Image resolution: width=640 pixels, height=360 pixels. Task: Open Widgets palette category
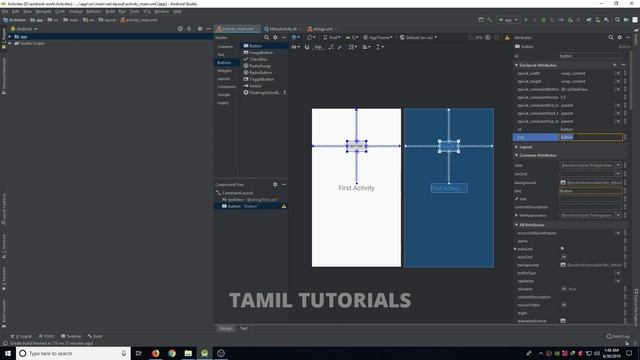(225, 71)
